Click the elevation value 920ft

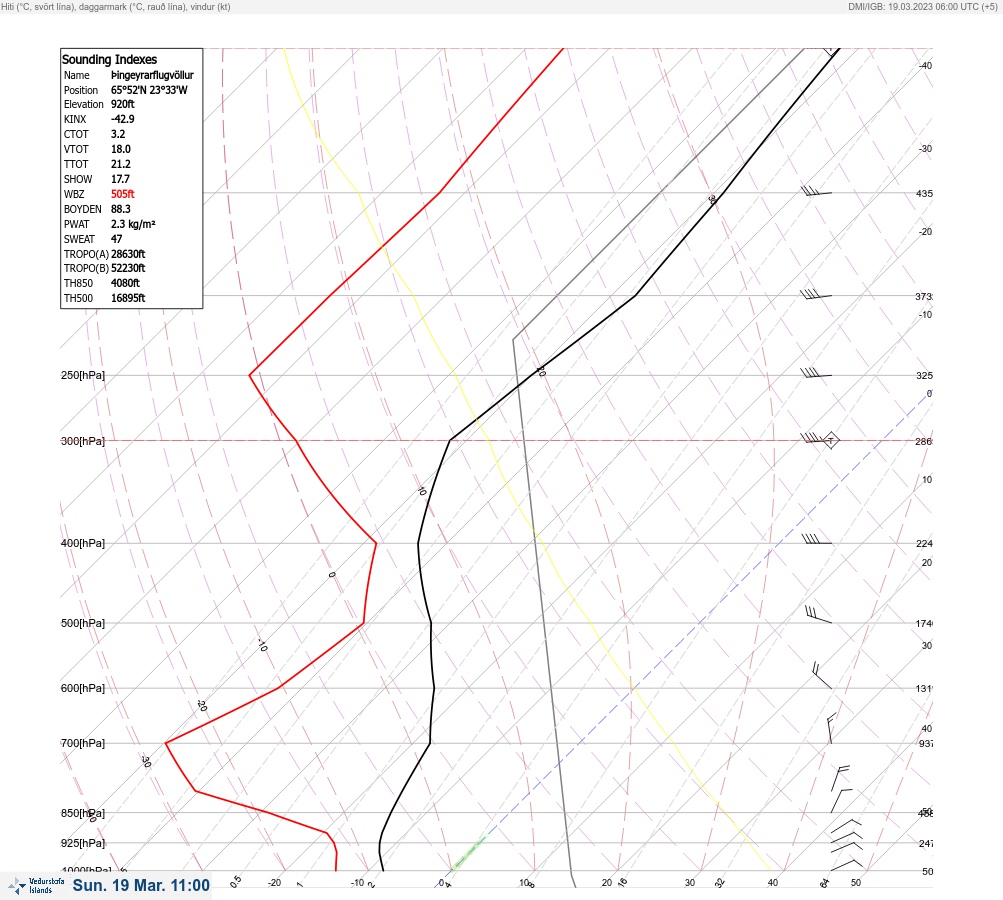123,104
